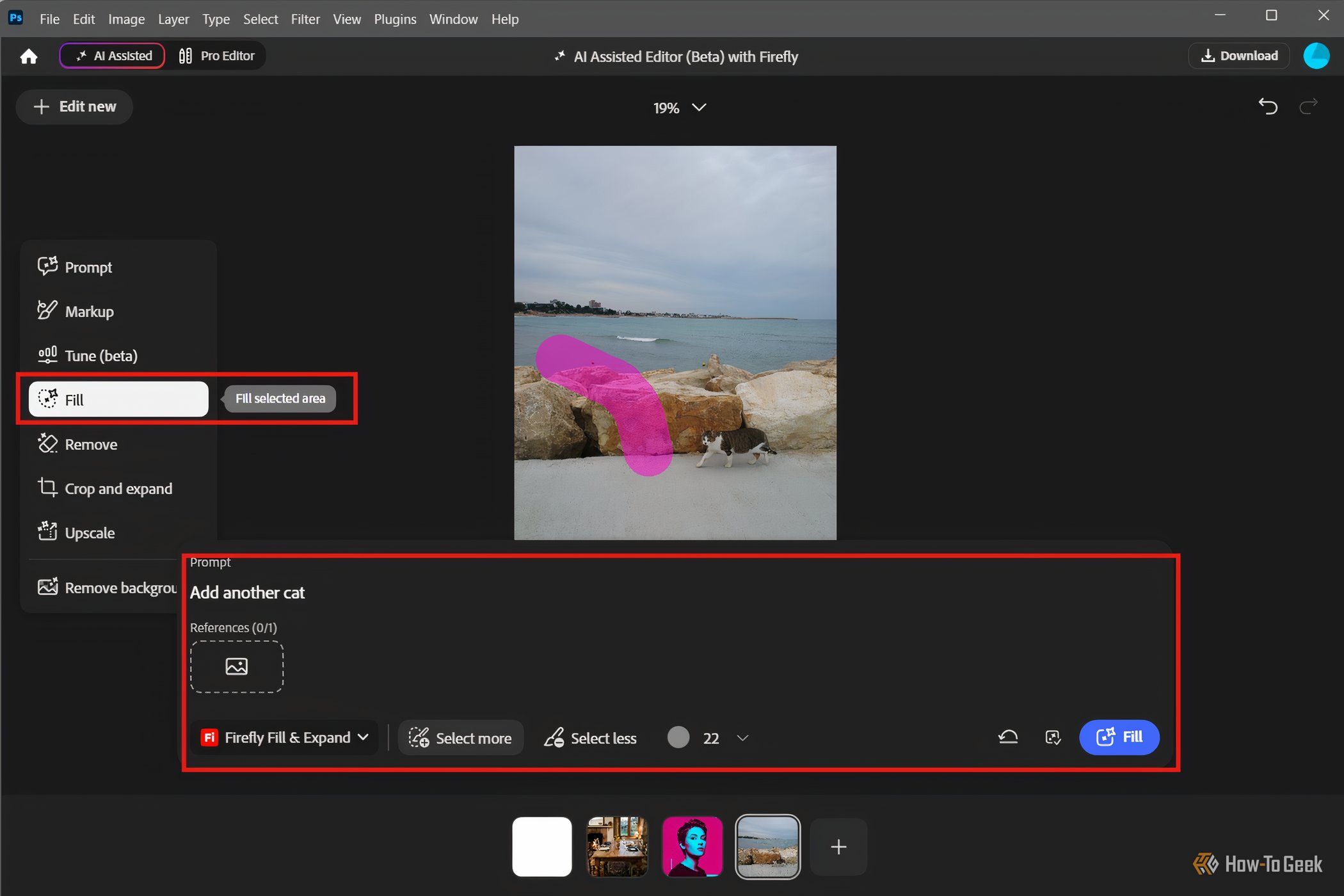This screenshot has width=1344, height=896.
Task: Open the user profile avatar
Action: click(1316, 56)
